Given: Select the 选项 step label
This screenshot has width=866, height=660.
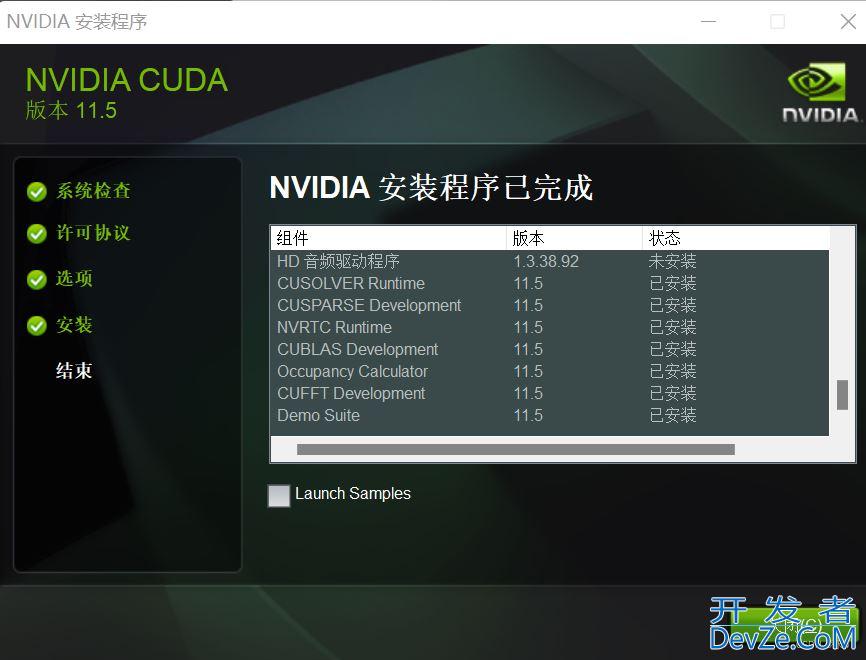Looking at the screenshot, I should (74, 278).
